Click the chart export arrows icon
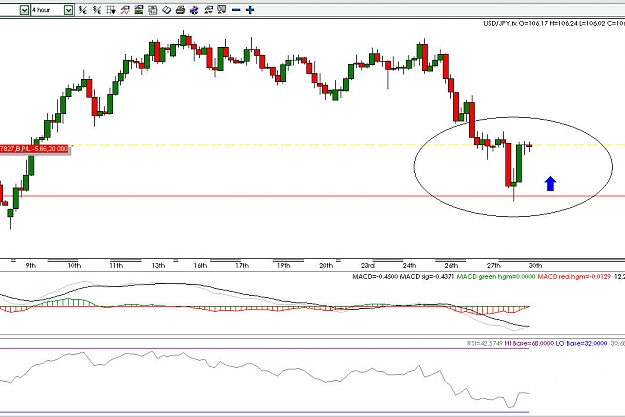625x417 pixels. pos(208,10)
